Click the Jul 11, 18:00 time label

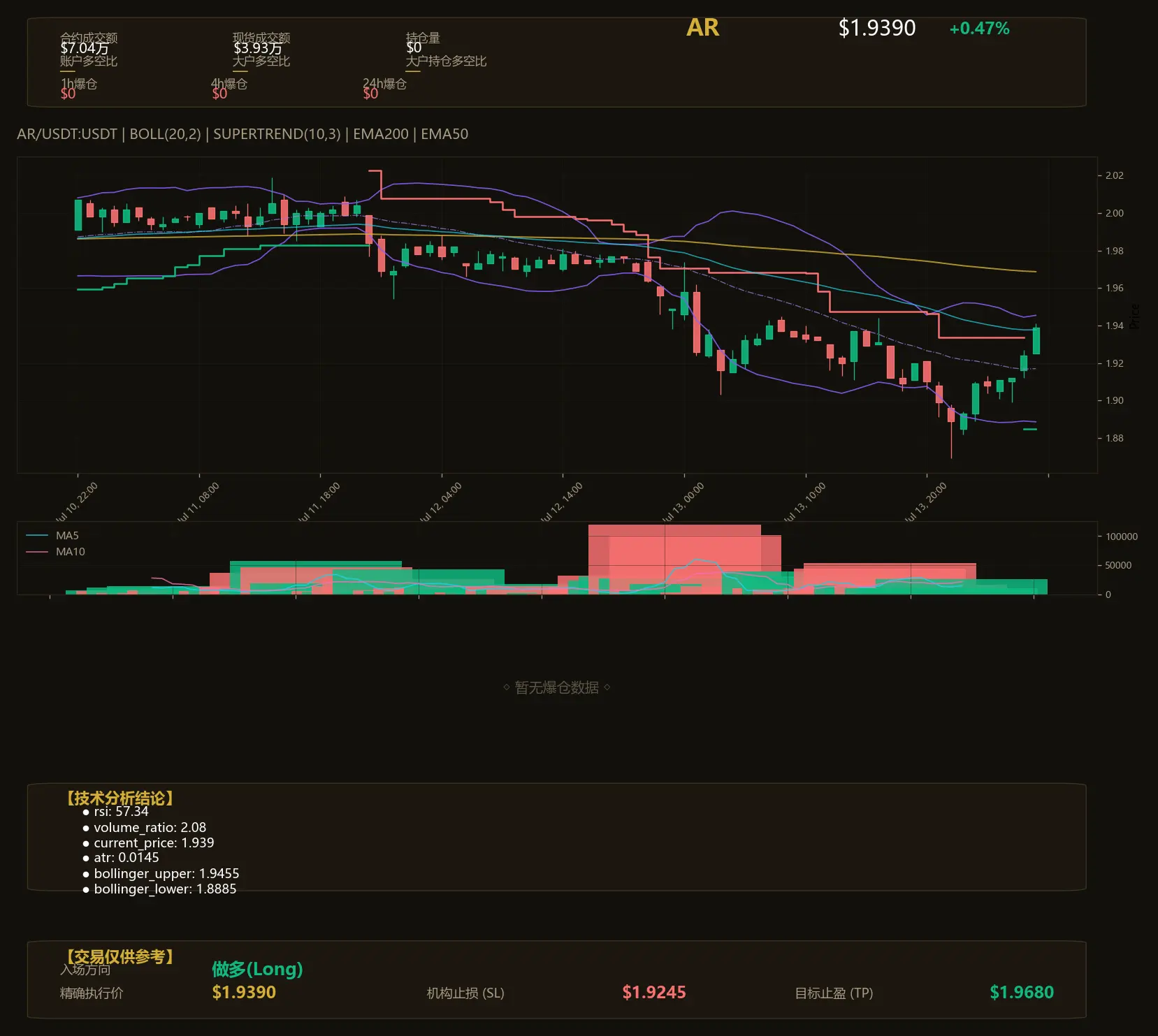pyautogui.click(x=319, y=502)
